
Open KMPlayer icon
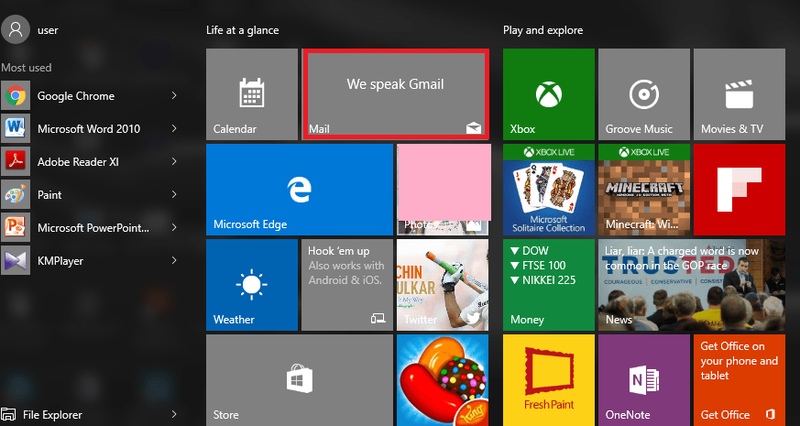coord(15,261)
